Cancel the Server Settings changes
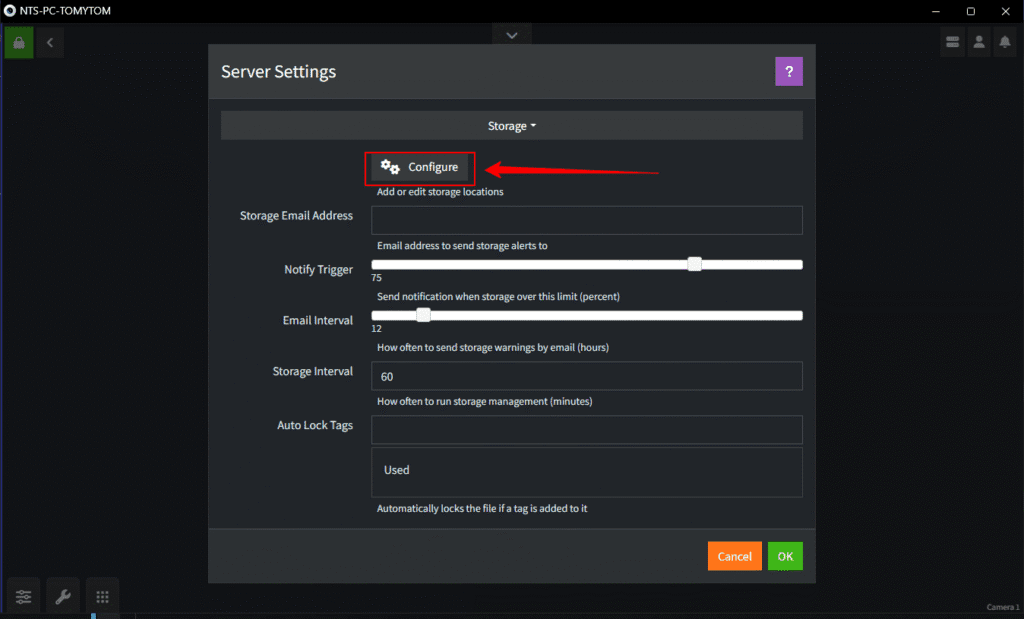Image resolution: width=1024 pixels, height=619 pixels. click(734, 555)
